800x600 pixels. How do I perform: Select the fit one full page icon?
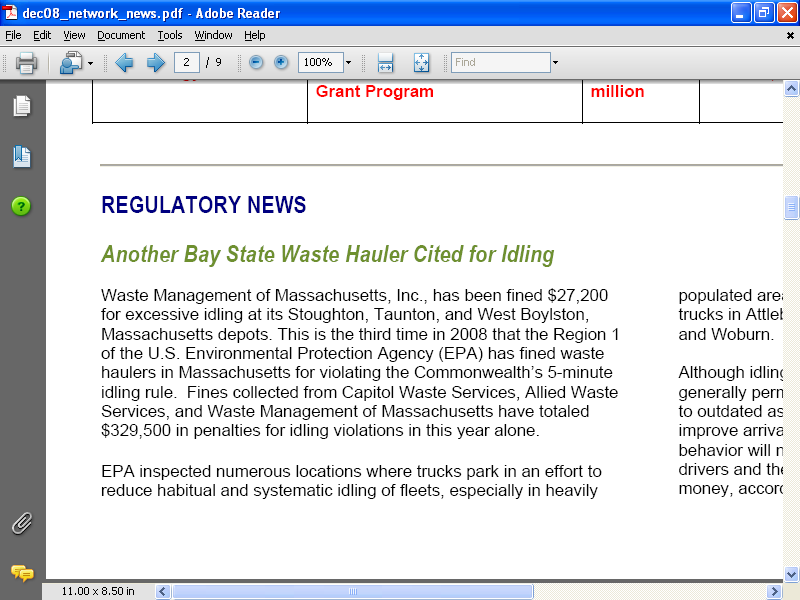(421, 63)
